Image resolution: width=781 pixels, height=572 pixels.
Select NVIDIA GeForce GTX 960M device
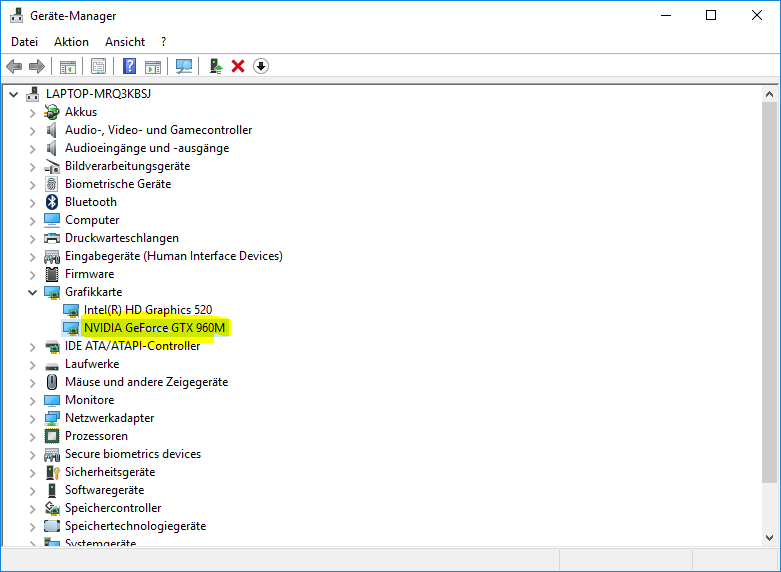coord(154,328)
